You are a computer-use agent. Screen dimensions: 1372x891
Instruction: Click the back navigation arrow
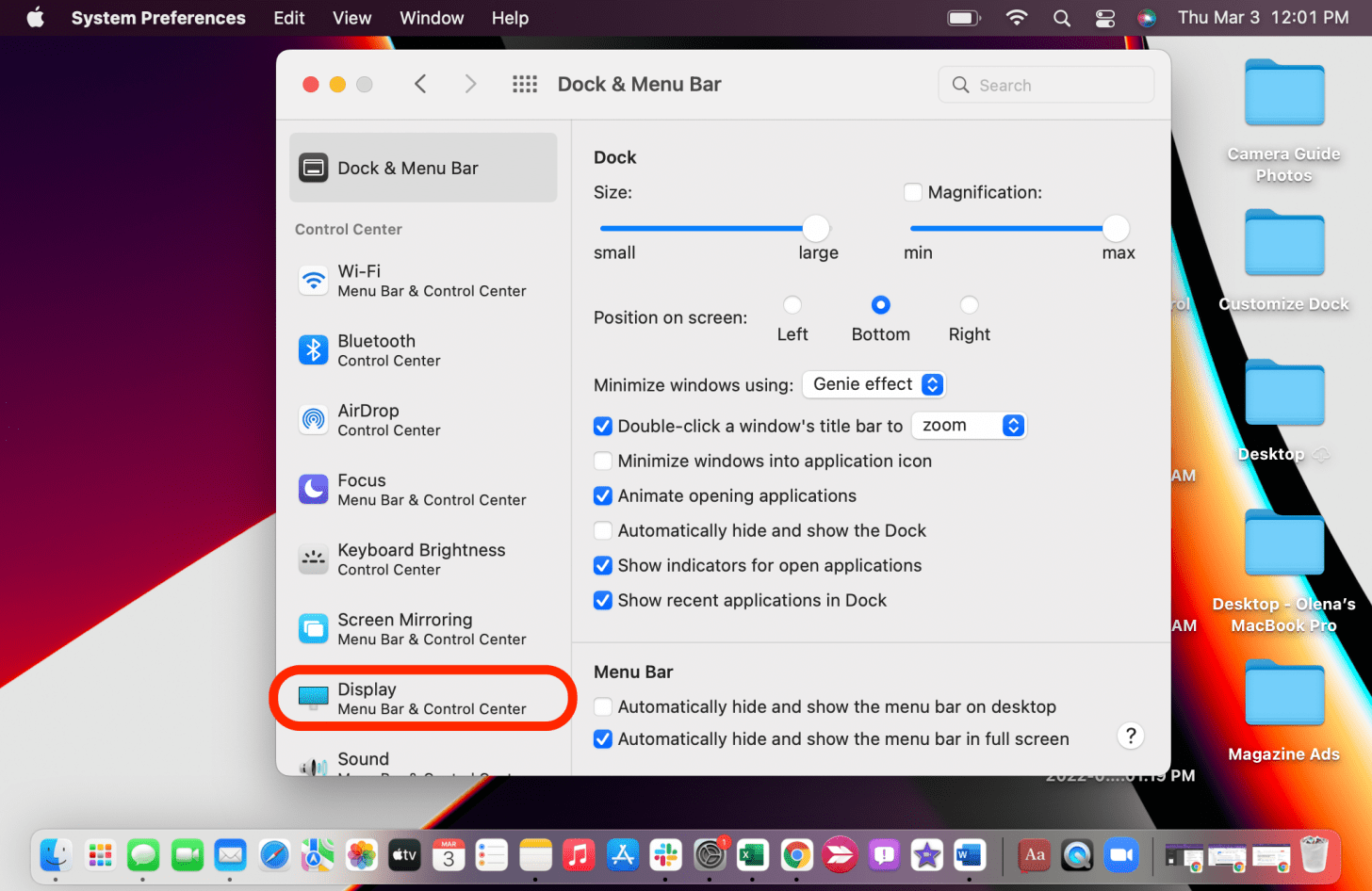coord(420,83)
